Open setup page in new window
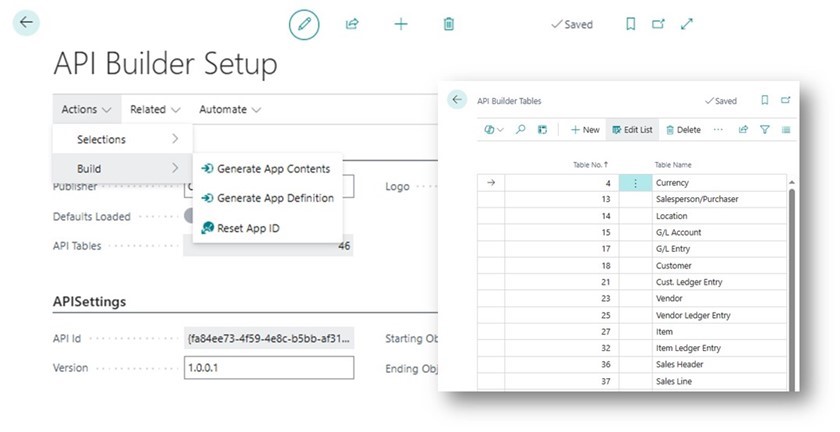The image size is (840, 432). (x=658, y=24)
